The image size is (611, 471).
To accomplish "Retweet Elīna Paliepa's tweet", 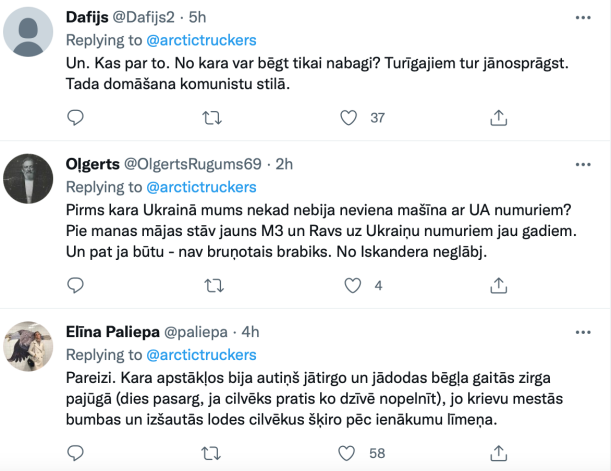I will [212, 452].
